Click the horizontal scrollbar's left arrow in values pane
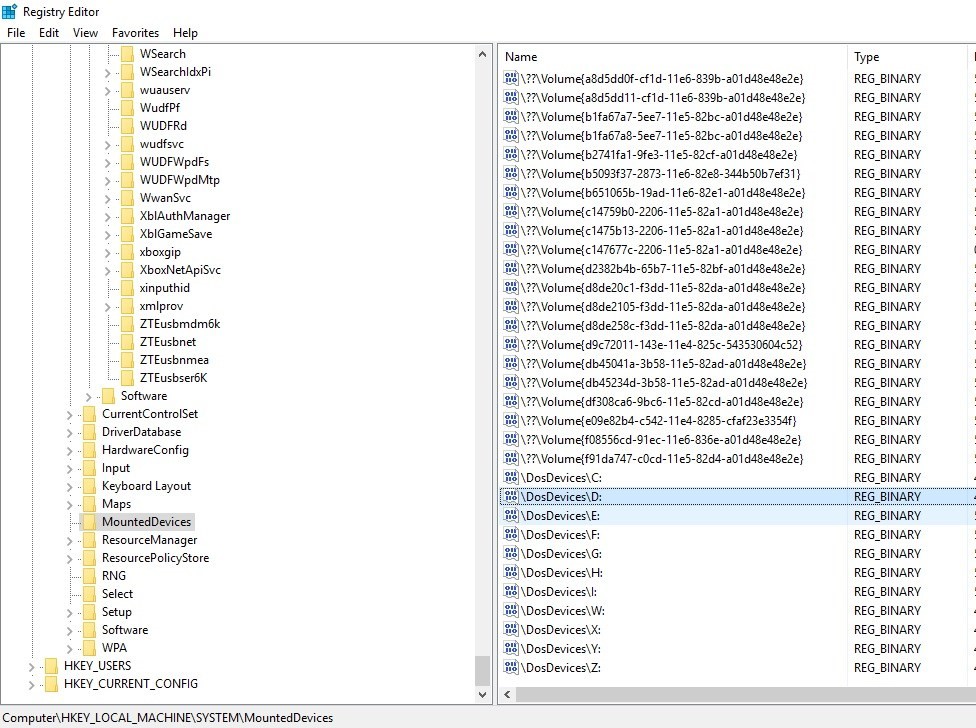Screen dimensions: 976x728 click(507, 694)
